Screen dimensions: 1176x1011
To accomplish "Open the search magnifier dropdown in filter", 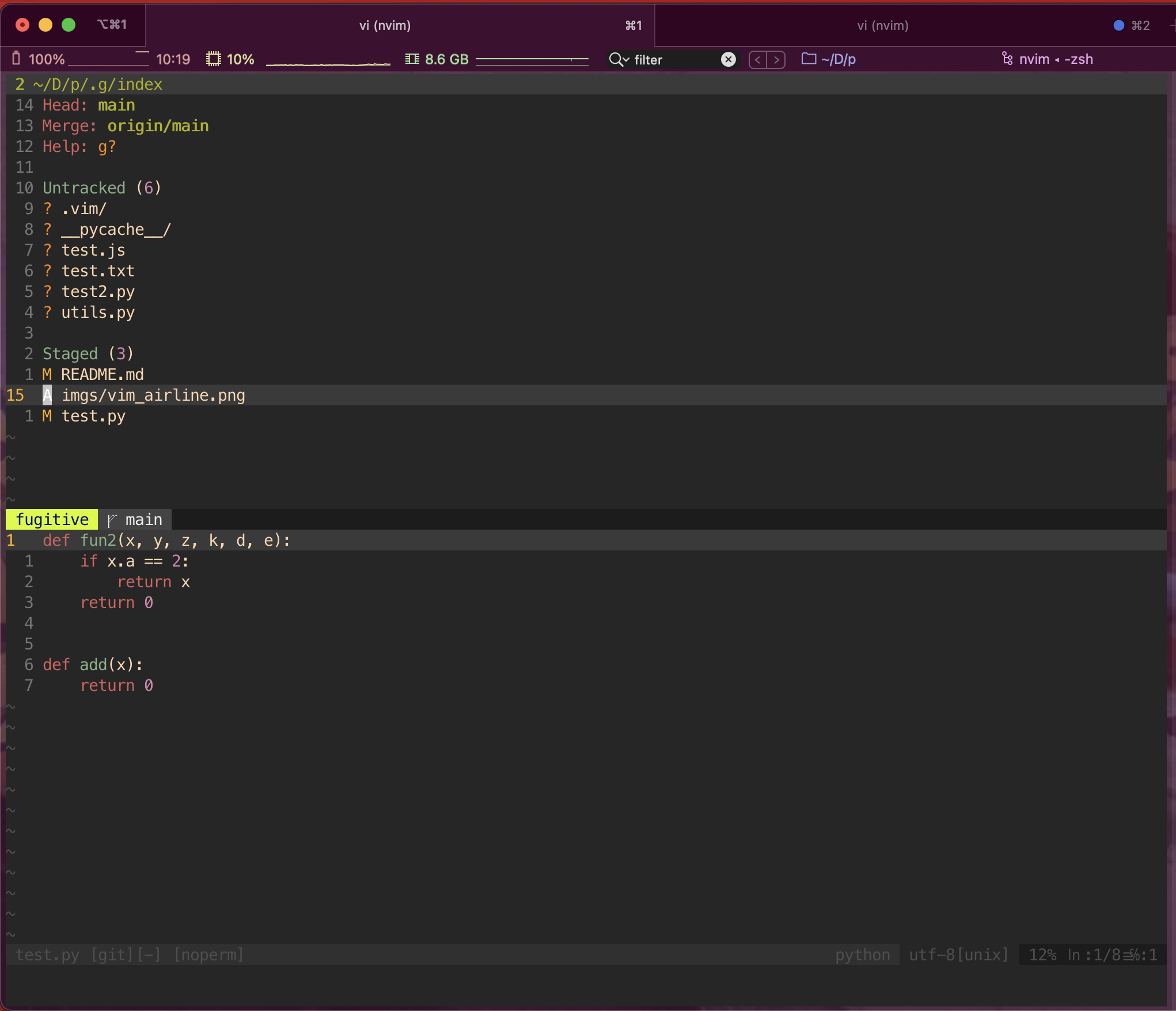I will tap(619, 59).
